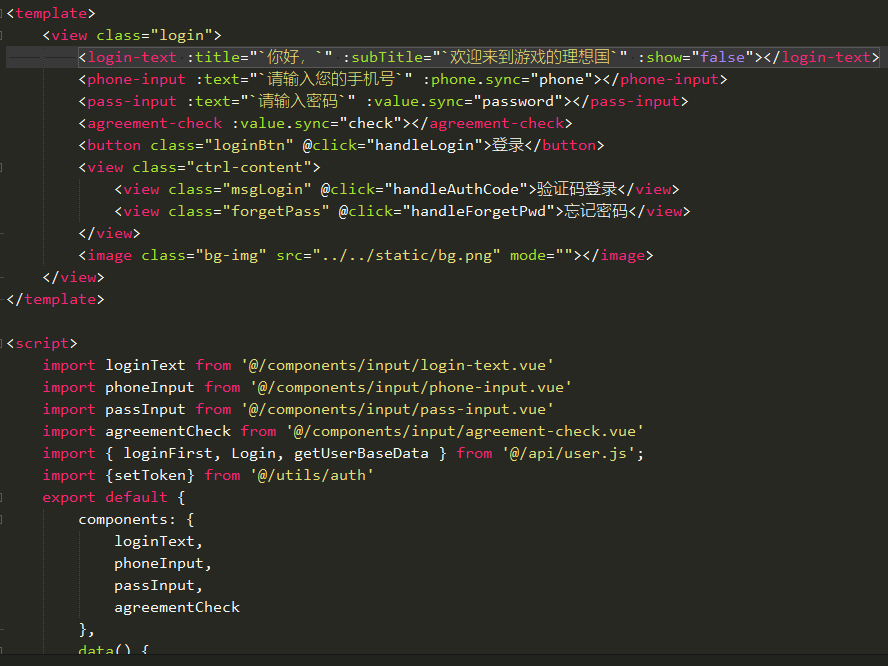Click the closing template tag
Image resolution: width=888 pixels, height=666 pixels.
coord(55,300)
